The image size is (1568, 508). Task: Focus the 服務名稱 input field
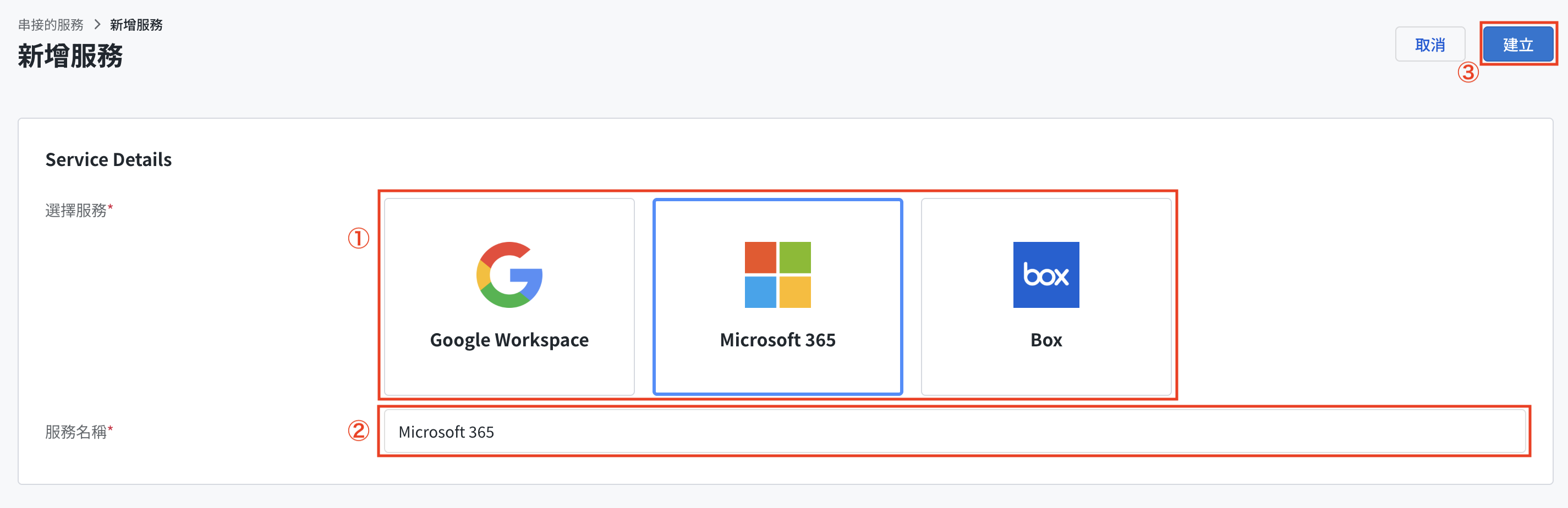(x=955, y=432)
